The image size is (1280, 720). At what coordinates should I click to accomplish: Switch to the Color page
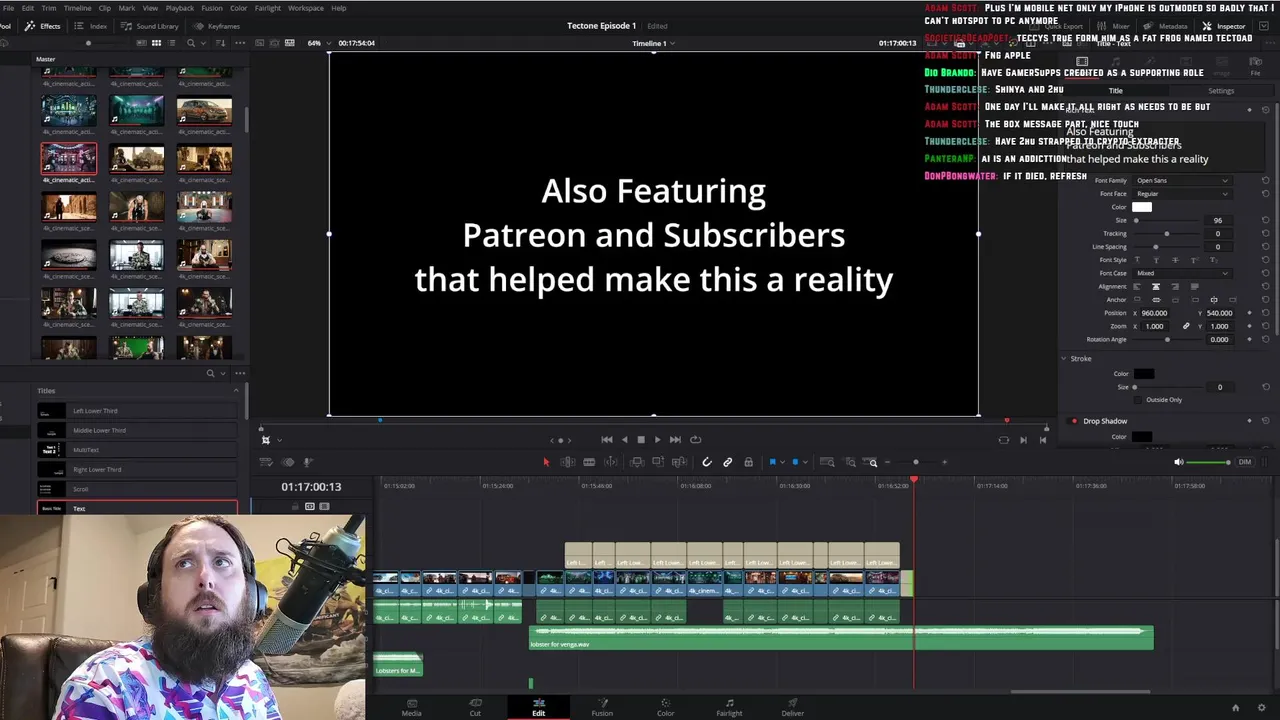(x=665, y=707)
